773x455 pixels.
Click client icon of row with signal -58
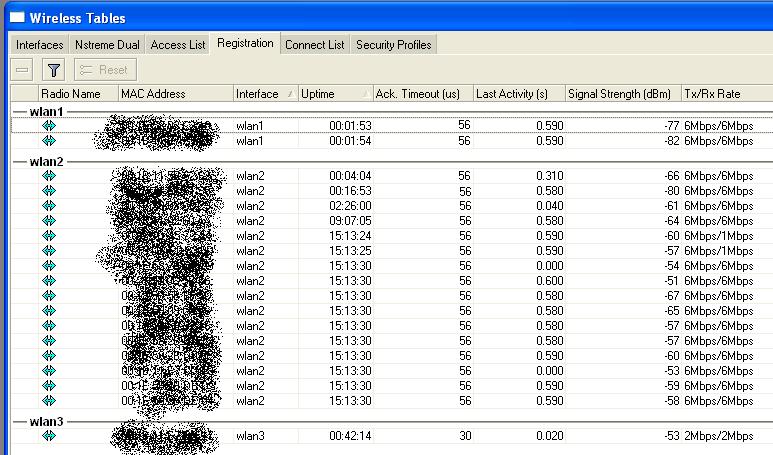coord(49,401)
